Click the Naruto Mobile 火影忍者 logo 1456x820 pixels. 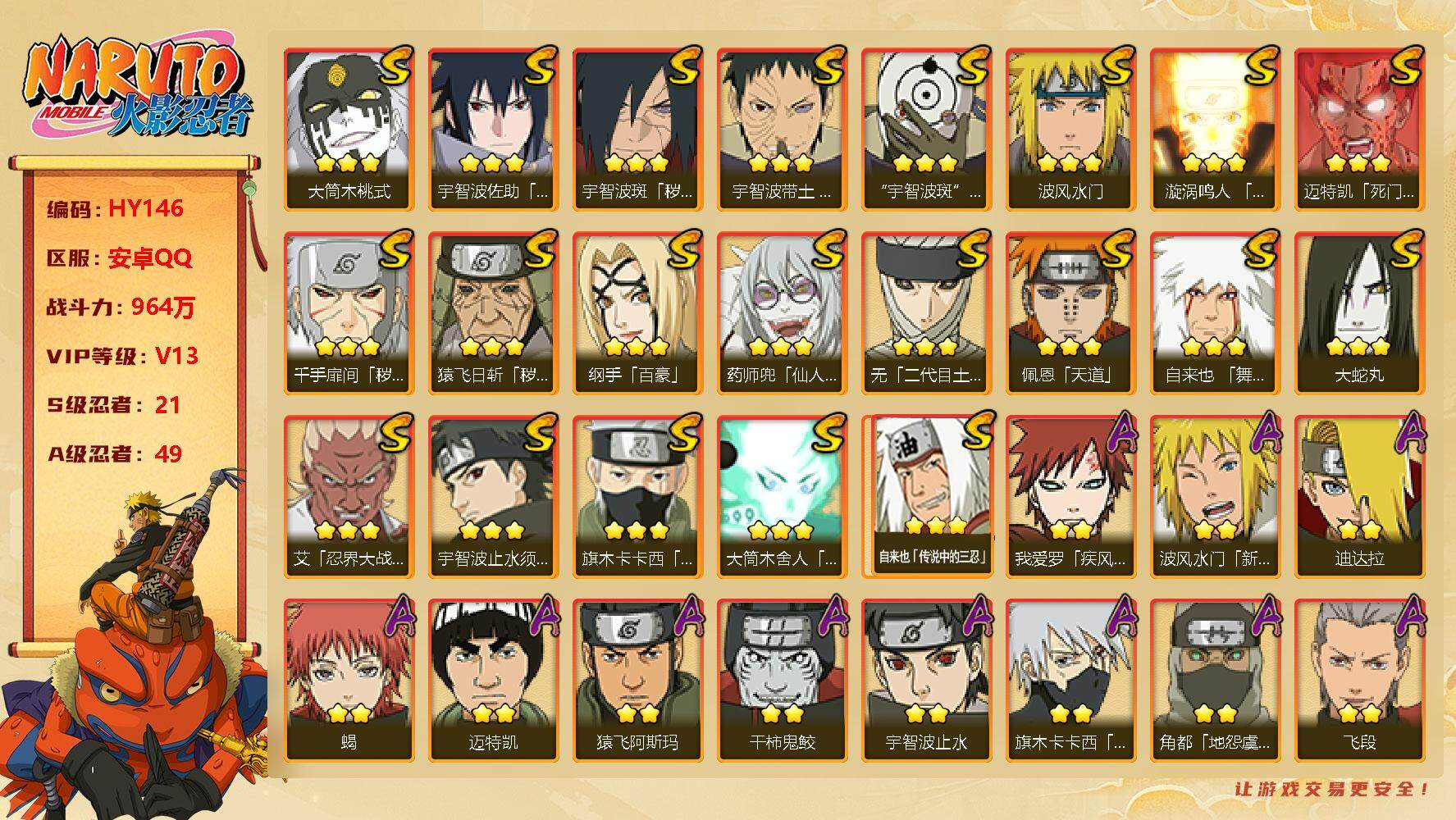click(x=137, y=89)
